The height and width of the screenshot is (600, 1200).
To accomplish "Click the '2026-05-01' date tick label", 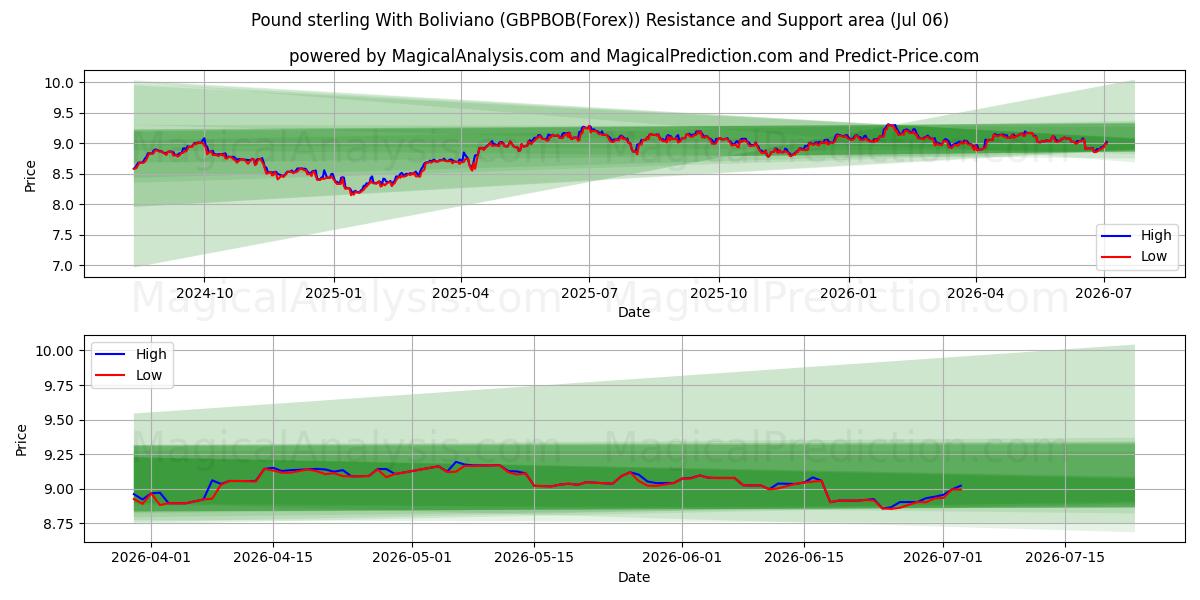I will tap(412, 559).
